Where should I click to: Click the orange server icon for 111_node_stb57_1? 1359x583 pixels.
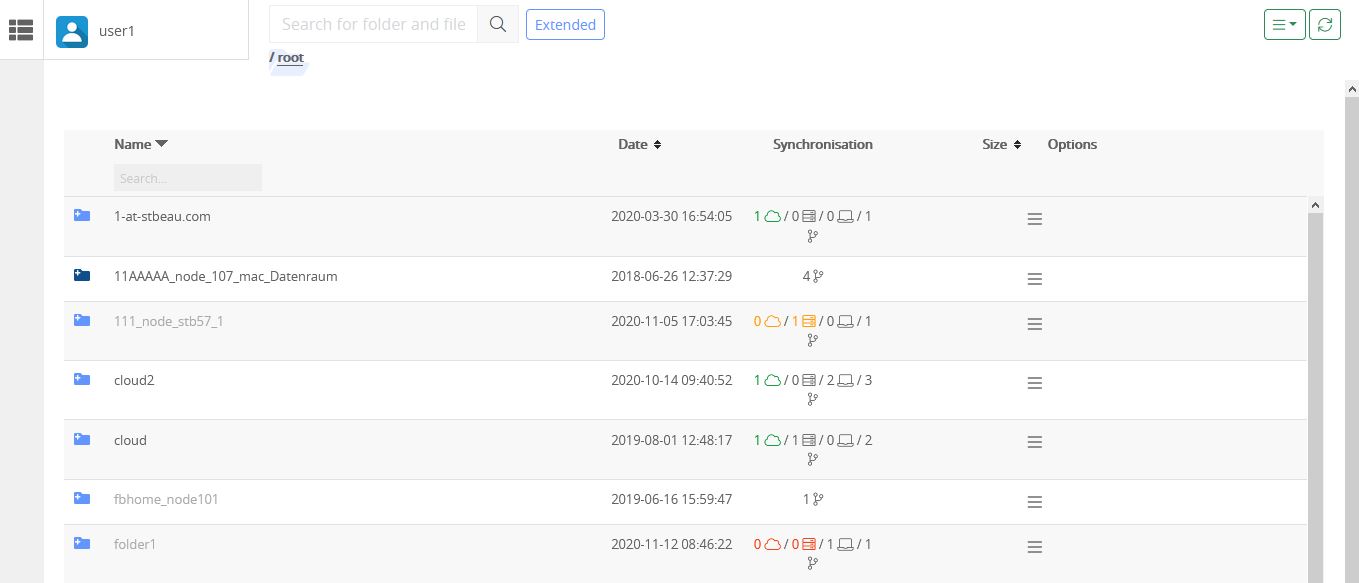point(810,321)
